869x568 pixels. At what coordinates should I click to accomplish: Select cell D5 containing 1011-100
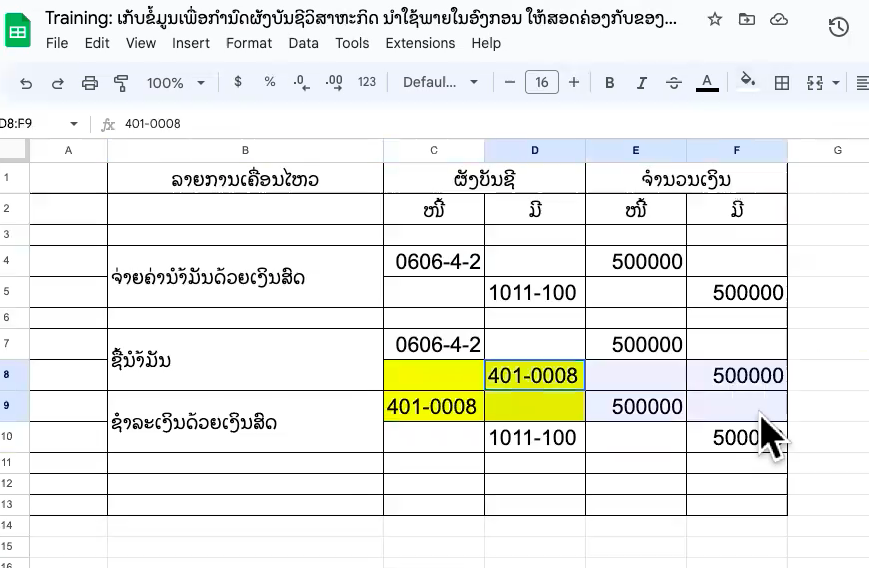[x=534, y=292]
